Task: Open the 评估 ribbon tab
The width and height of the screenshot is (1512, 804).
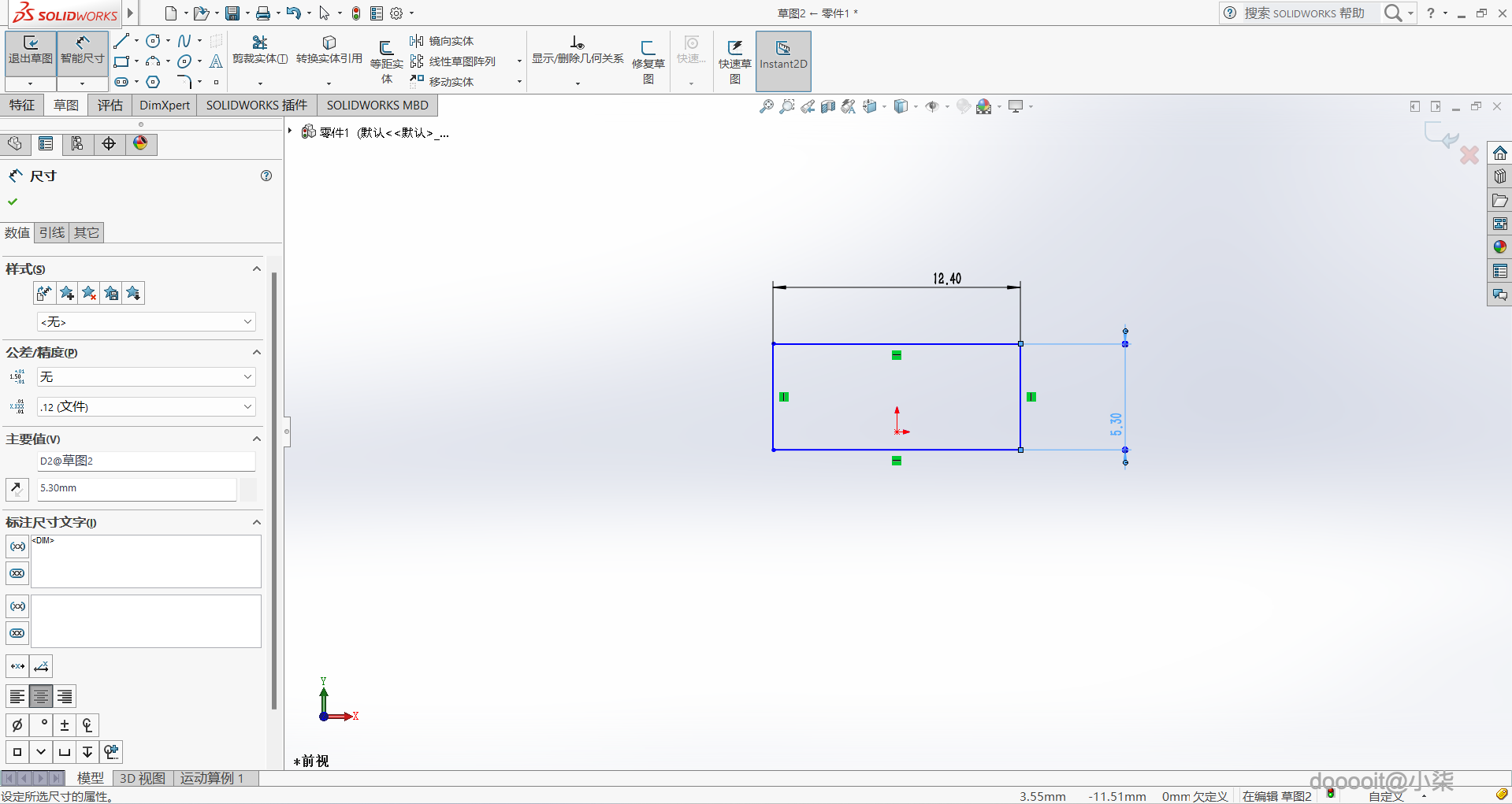Action: click(110, 105)
